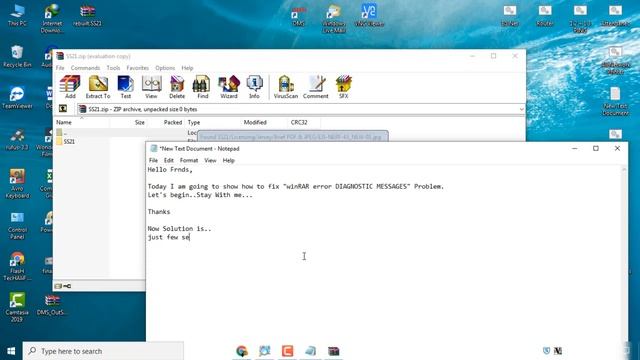Open Notepad Edit menu
This screenshot has height=360, width=640.
click(169, 160)
